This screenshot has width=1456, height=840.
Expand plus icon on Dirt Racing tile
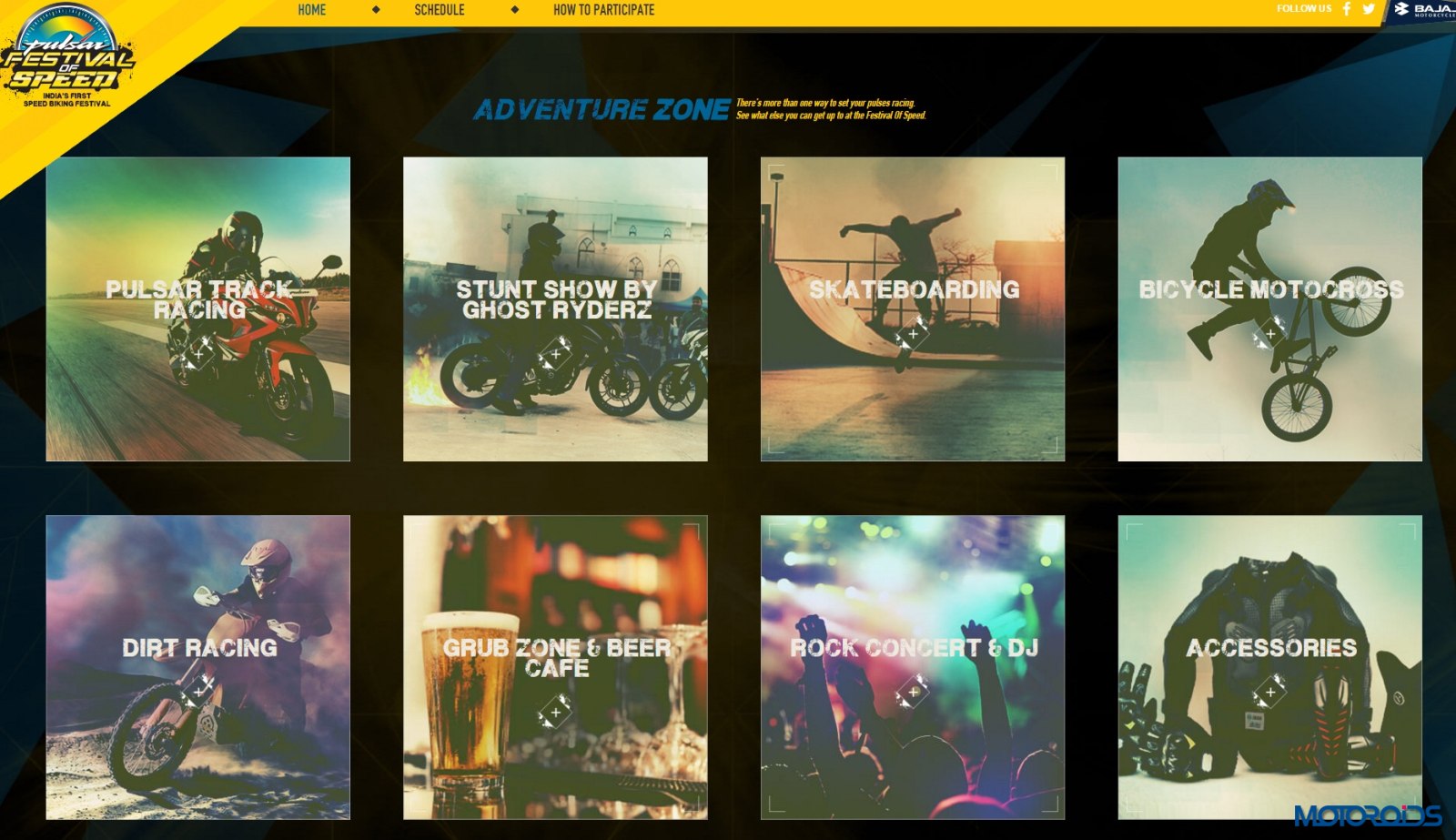pos(199,692)
